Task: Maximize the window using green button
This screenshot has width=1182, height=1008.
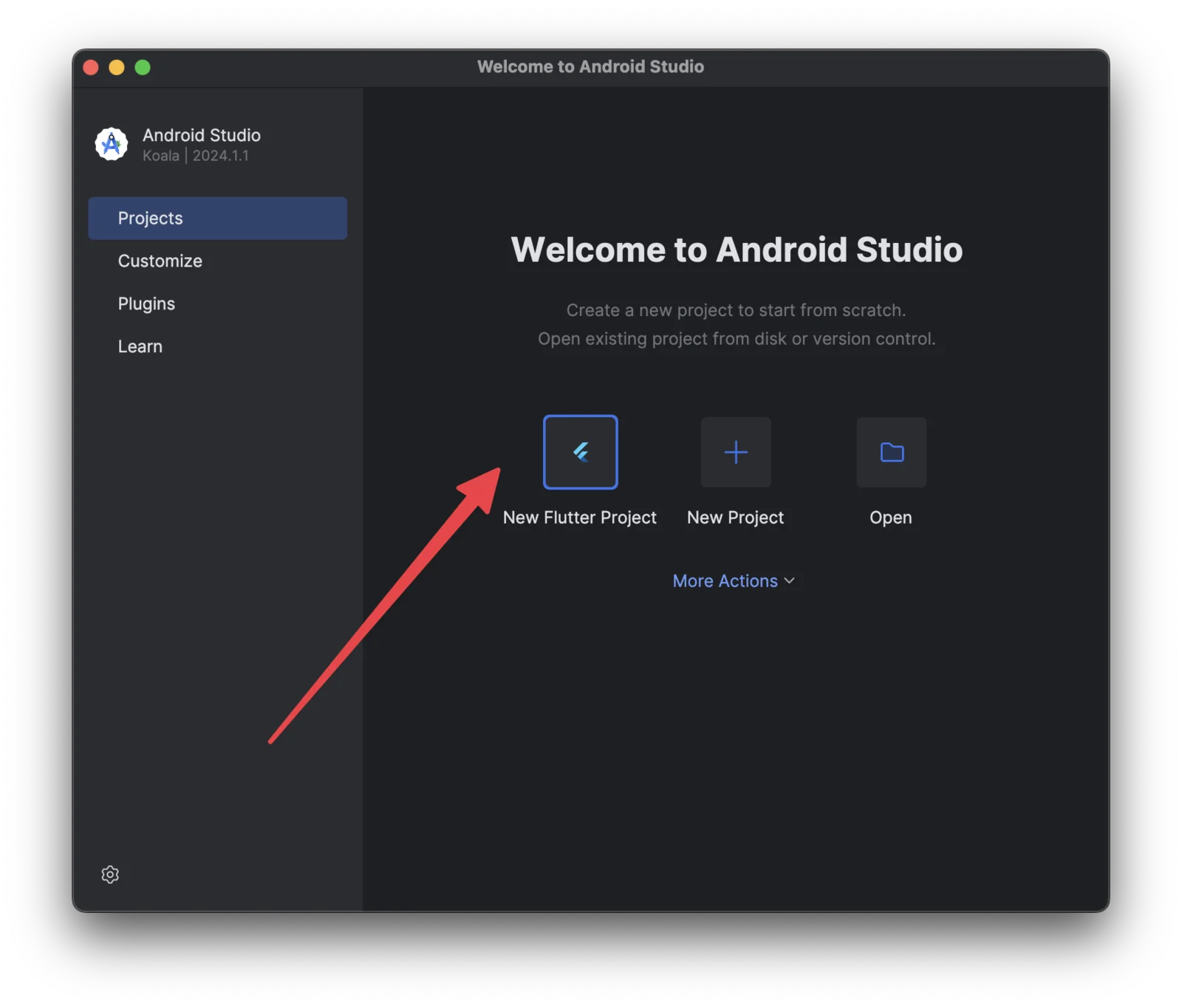Action: (x=143, y=67)
